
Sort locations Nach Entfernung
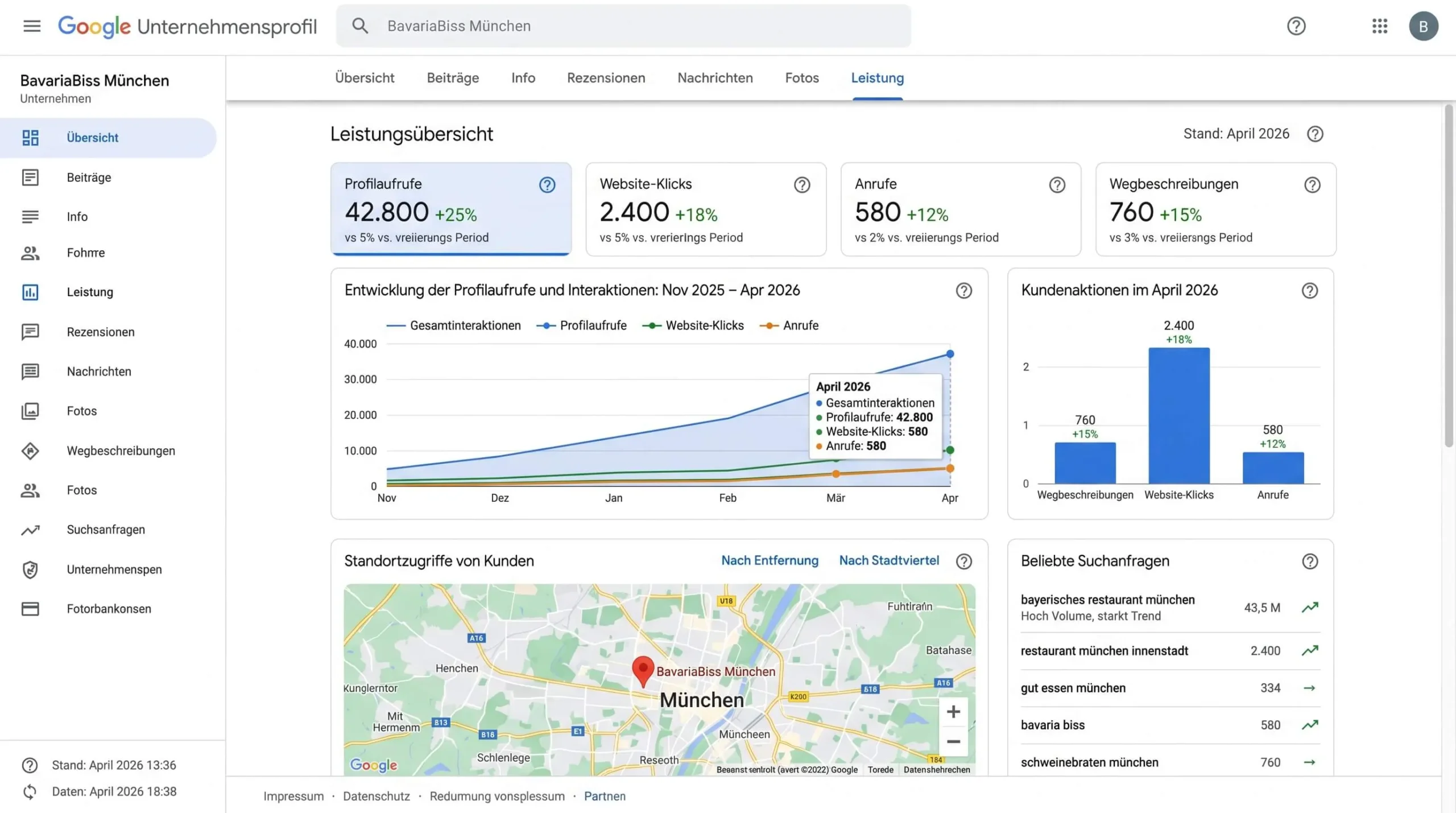pyautogui.click(x=770, y=560)
